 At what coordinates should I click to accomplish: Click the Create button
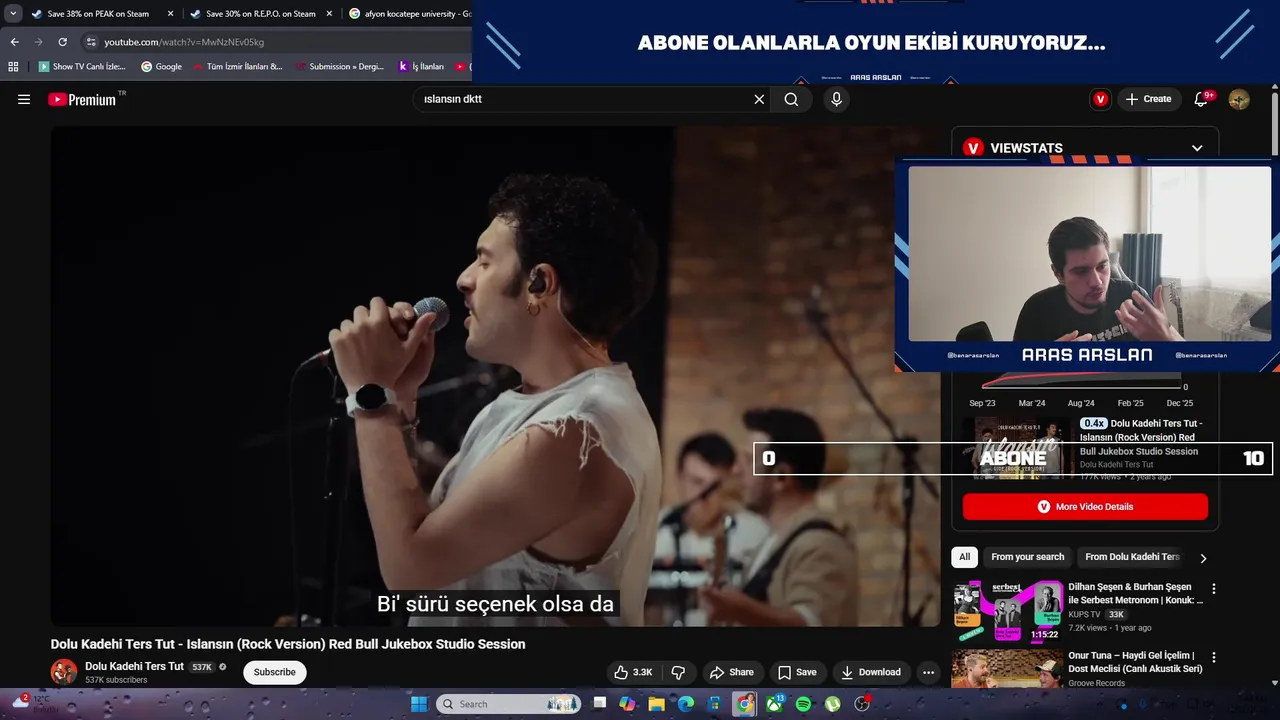click(x=1148, y=99)
